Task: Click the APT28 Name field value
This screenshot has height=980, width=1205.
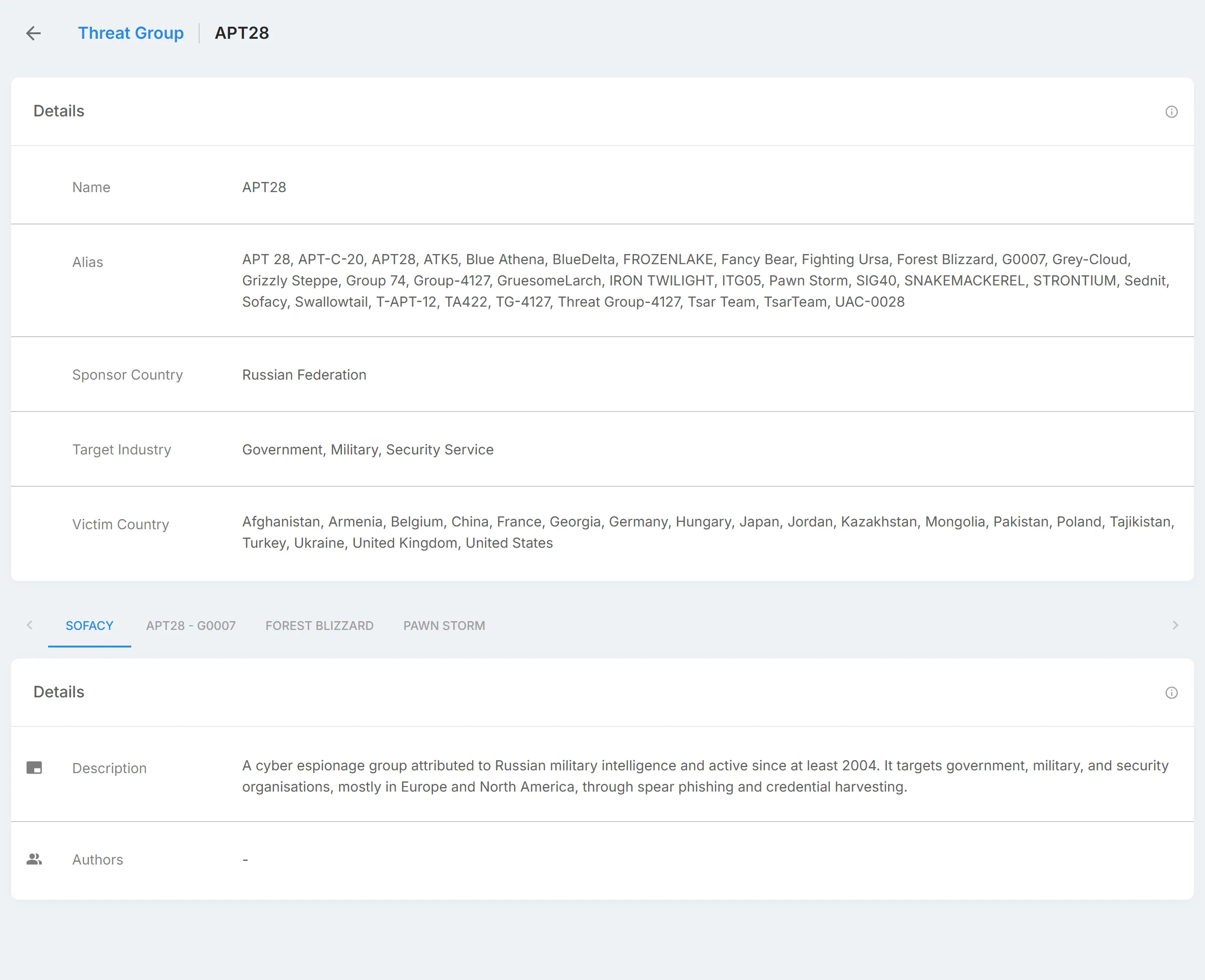Action: click(264, 188)
